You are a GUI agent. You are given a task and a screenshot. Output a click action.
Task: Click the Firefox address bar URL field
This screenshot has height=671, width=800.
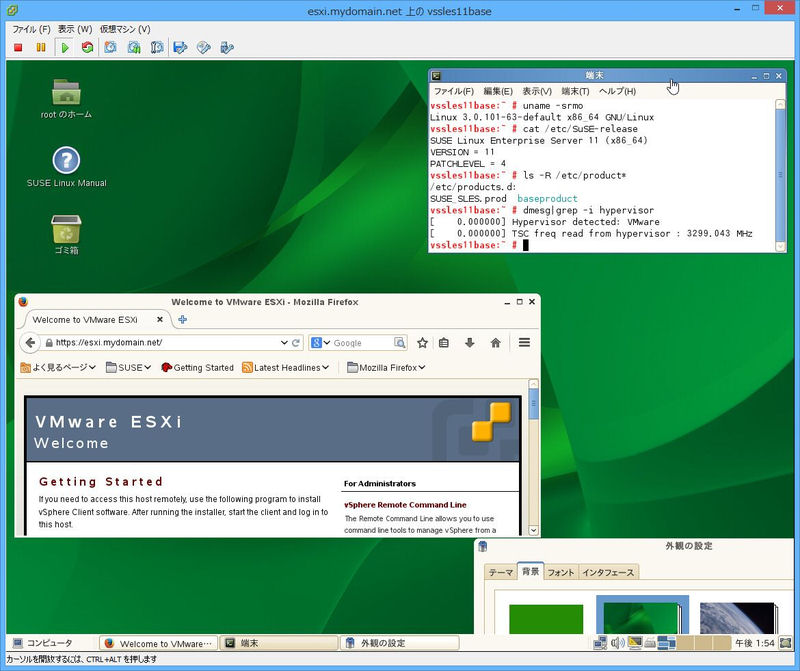pos(166,343)
